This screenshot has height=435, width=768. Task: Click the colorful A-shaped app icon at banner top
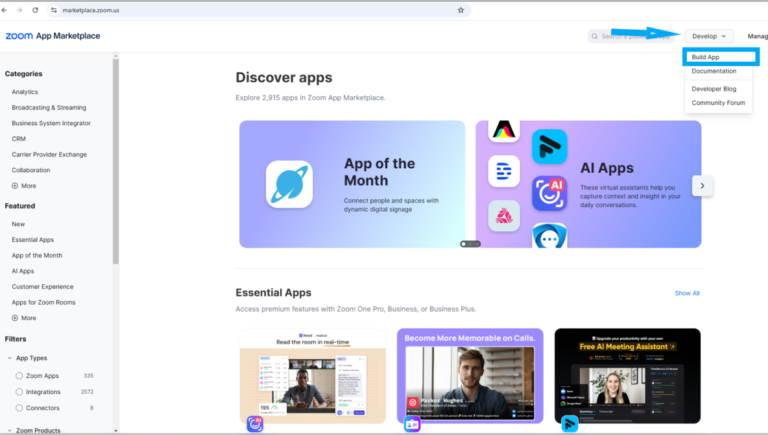[504, 131]
